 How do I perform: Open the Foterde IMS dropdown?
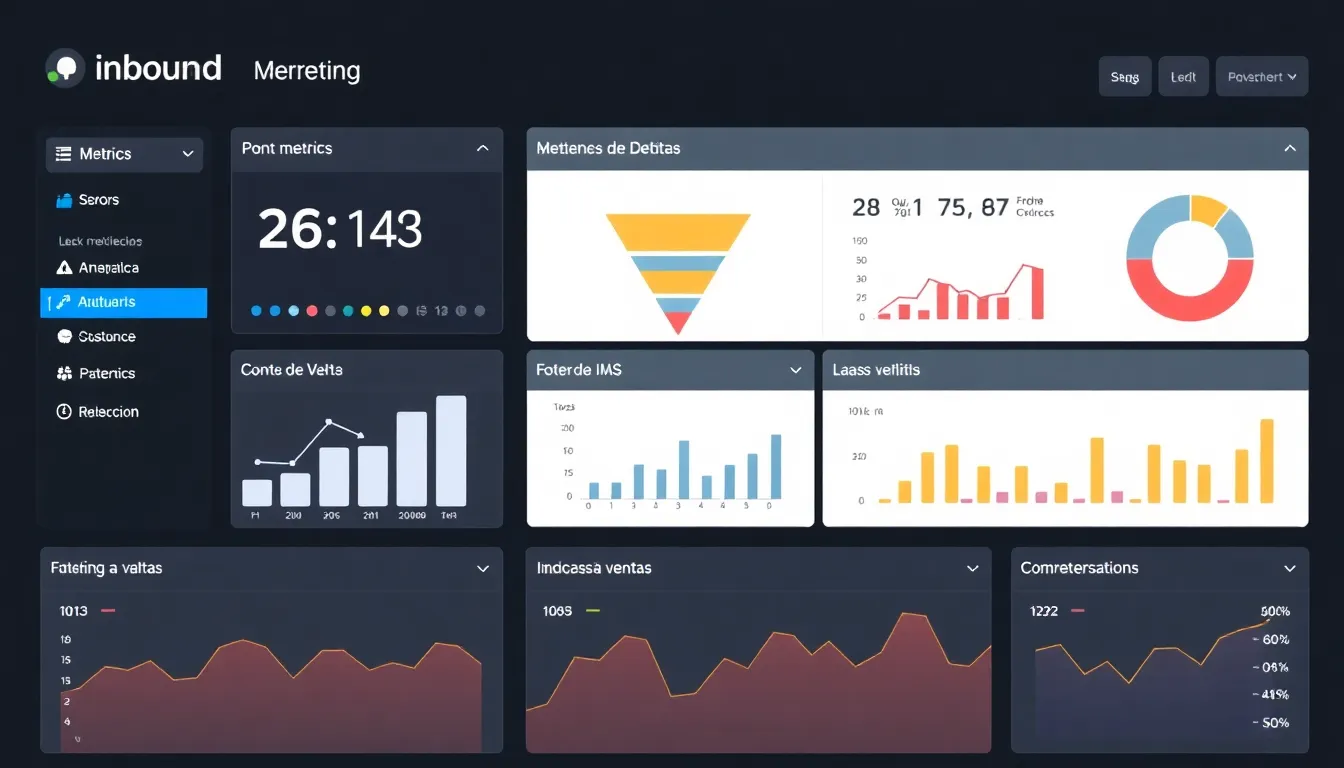tap(796, 369)
